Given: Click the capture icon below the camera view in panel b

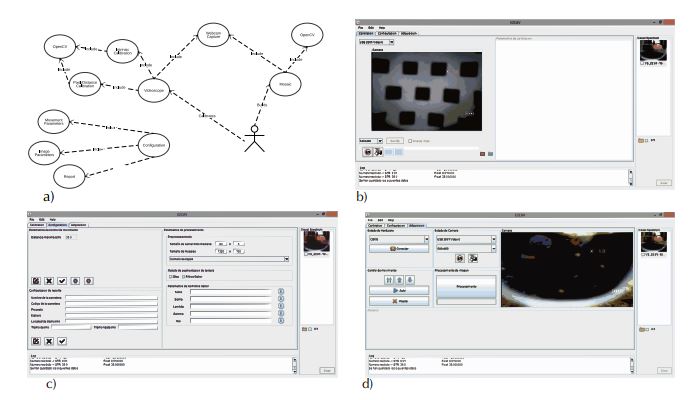Looking at the screenshot, I should (368, 152).
